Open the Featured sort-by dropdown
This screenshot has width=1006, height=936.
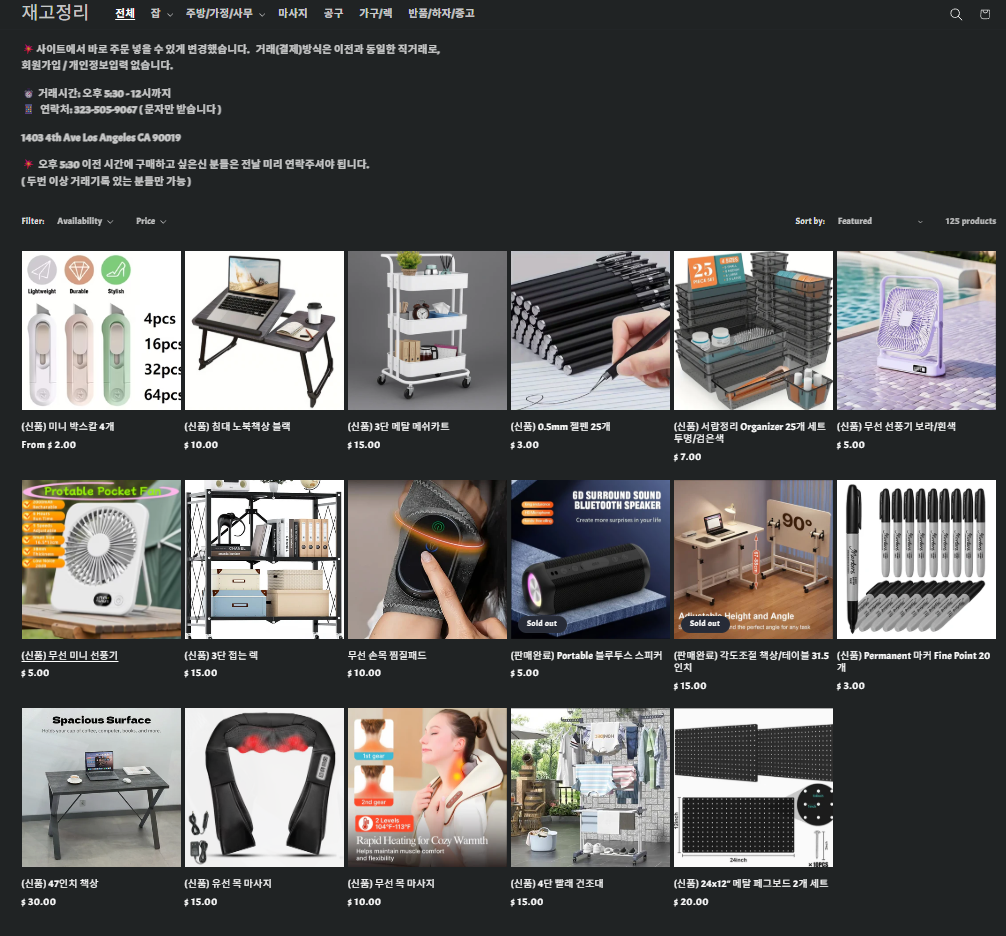[x=879, y=221]
